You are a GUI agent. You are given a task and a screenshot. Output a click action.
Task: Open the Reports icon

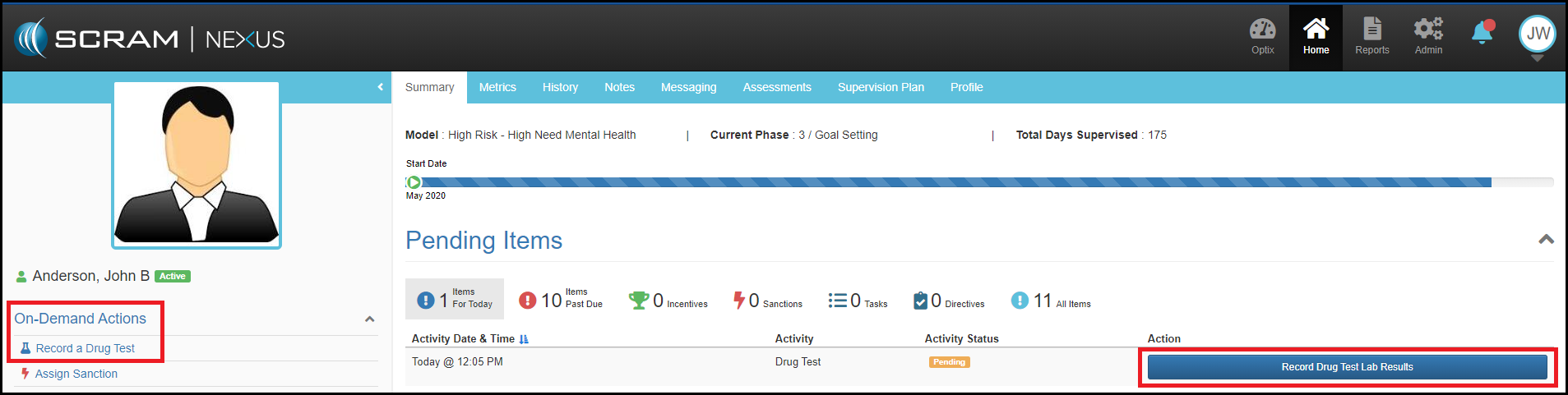[1371, 37]
